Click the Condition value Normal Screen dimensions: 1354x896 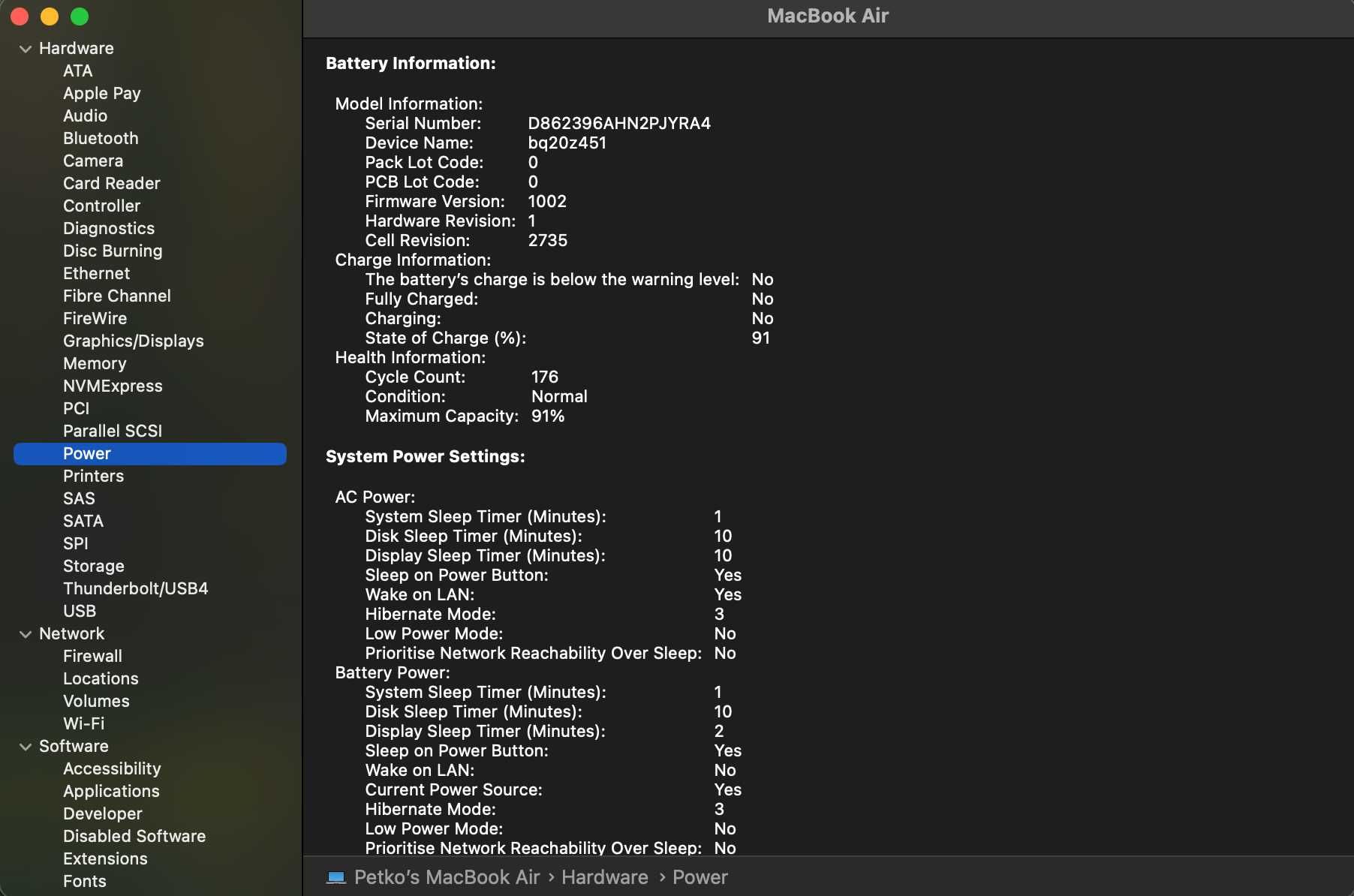point(559,396)
